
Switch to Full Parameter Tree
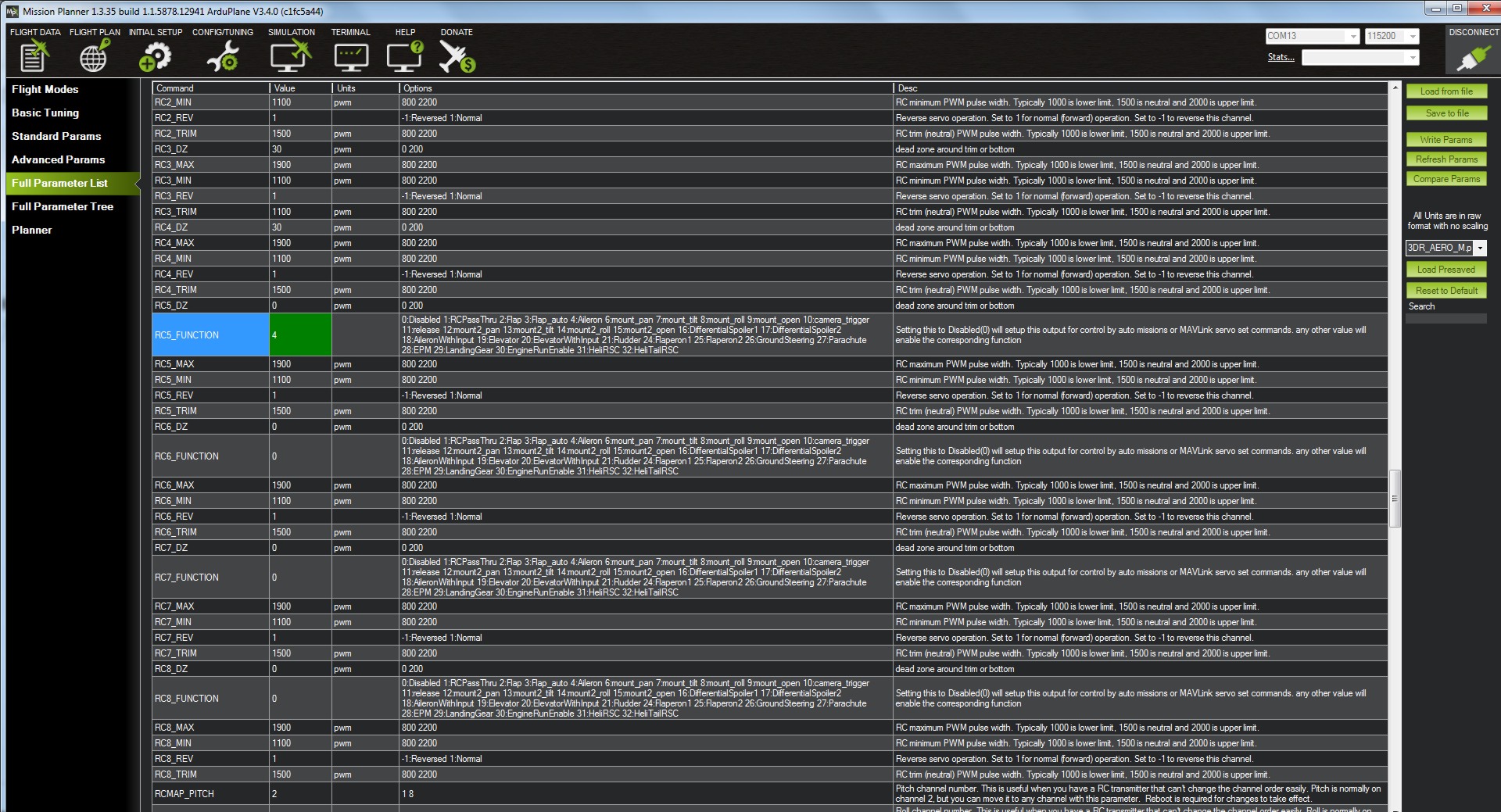[x=63, y=206]
